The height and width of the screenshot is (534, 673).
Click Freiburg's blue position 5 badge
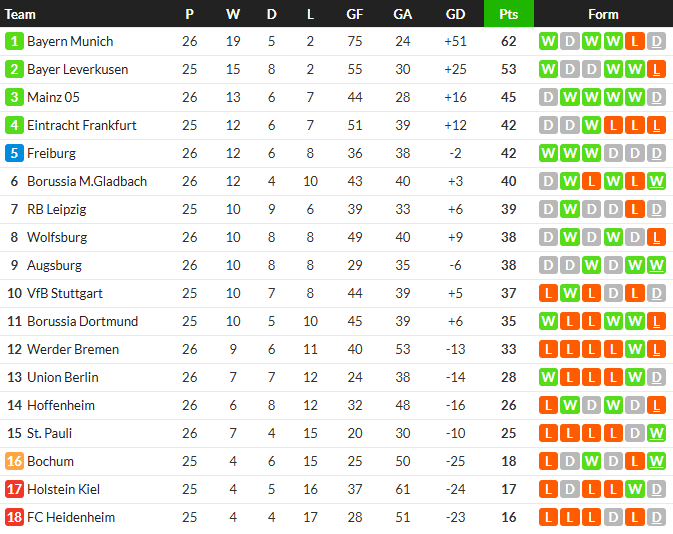(x=14, y=153)
